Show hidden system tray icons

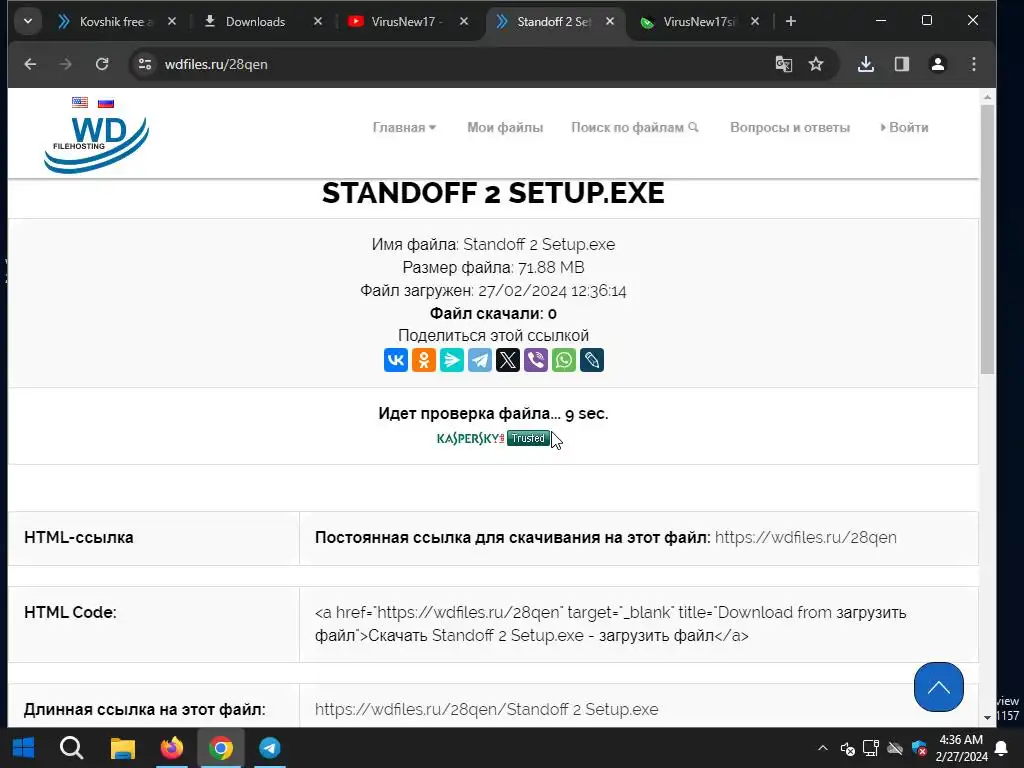(x=823, y=748)
